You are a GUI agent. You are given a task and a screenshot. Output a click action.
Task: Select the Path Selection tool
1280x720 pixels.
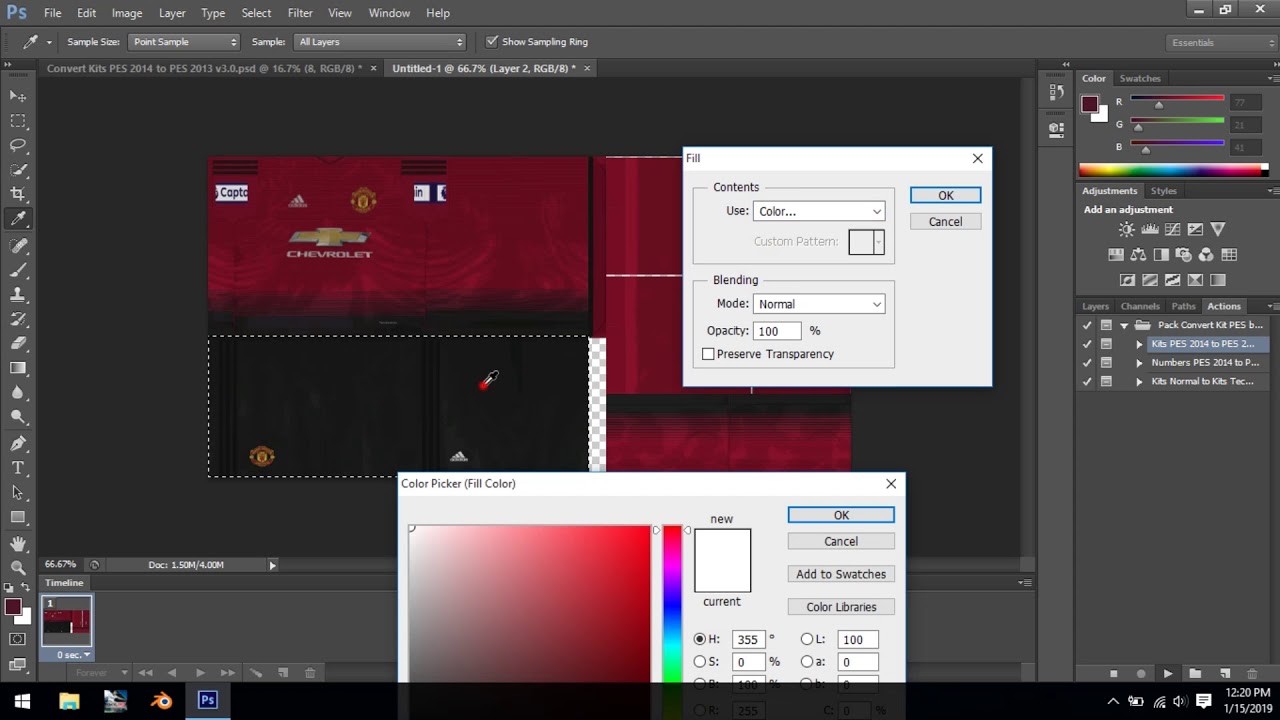[x=18, y=492]
